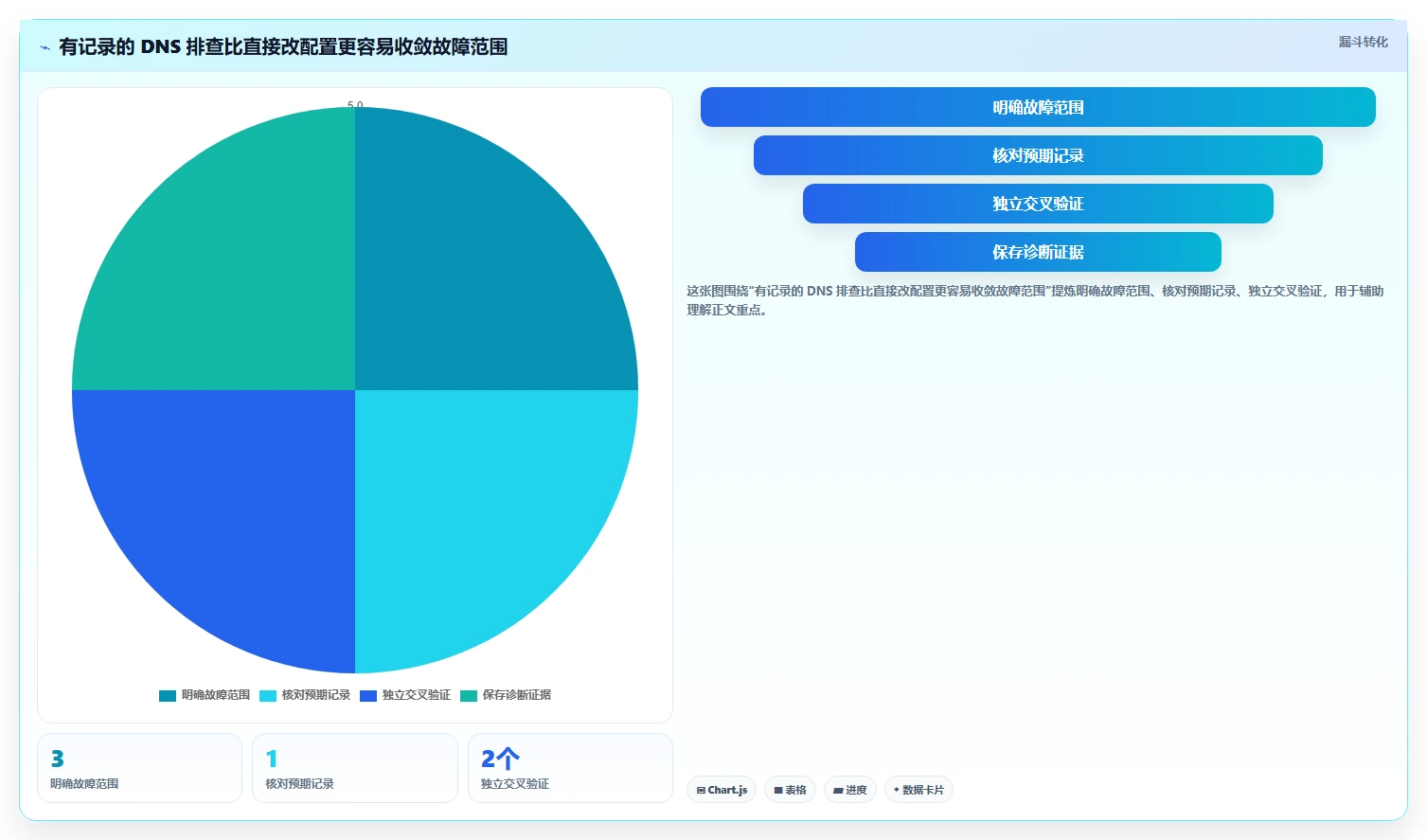This screenshot has width=1427, height=840.
Task: Click the 核对预期记录 funnel bar
Action: pyautogui.click(x=1038, y=155)
